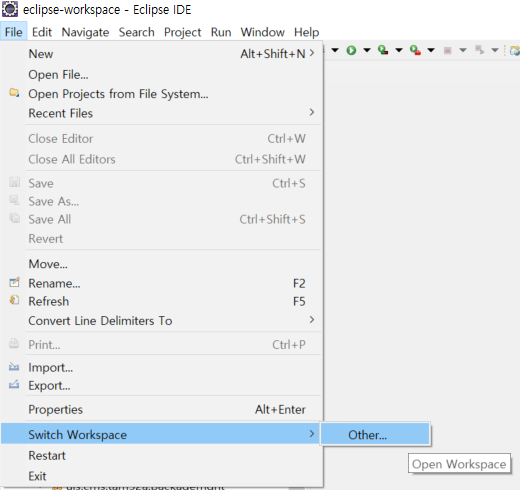This screenshot has height=490, width=520.
Task: Select Close All Editors menu entry
Action: coord(162,159)
